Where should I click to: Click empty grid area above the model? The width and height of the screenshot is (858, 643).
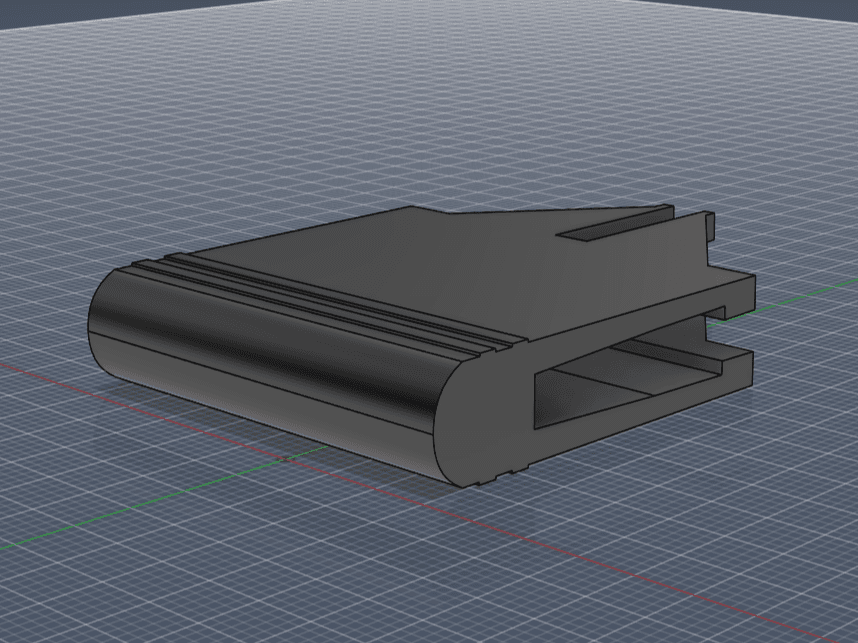click(x=427, y=109)
